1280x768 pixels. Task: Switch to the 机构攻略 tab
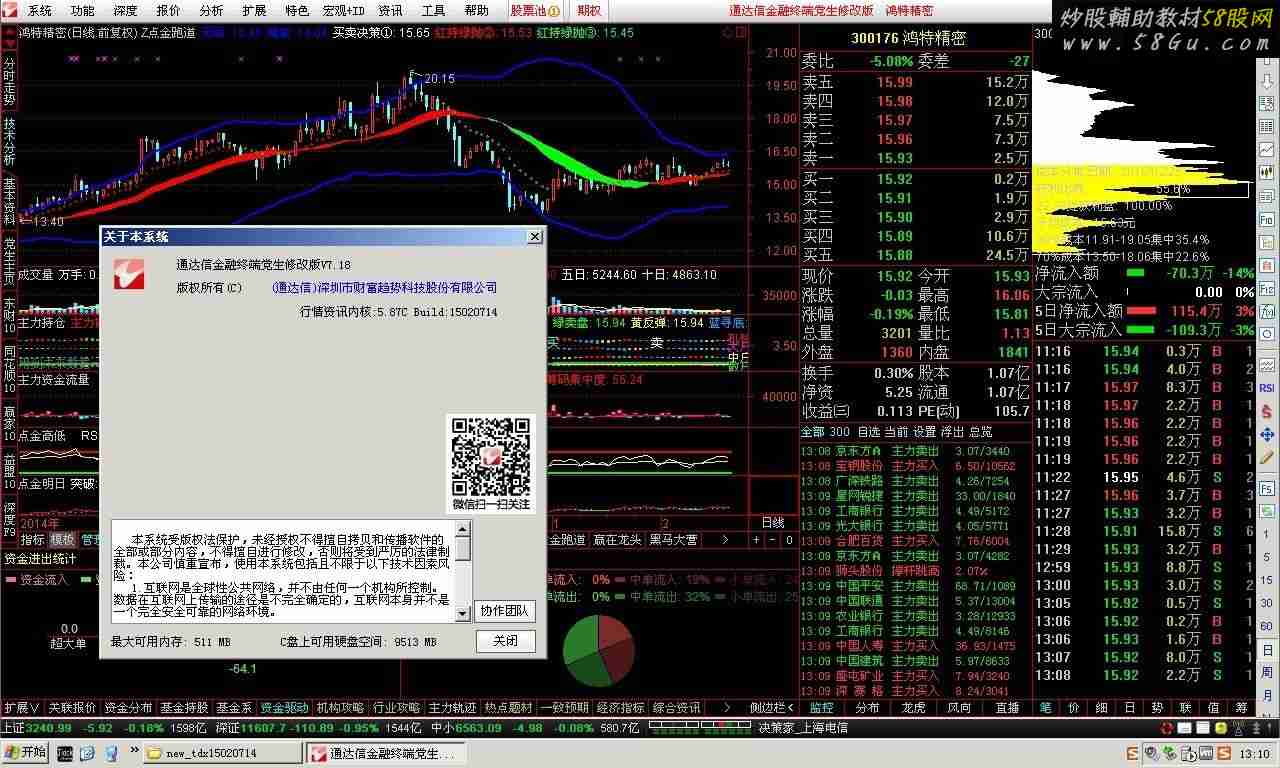tap(341, 708)
